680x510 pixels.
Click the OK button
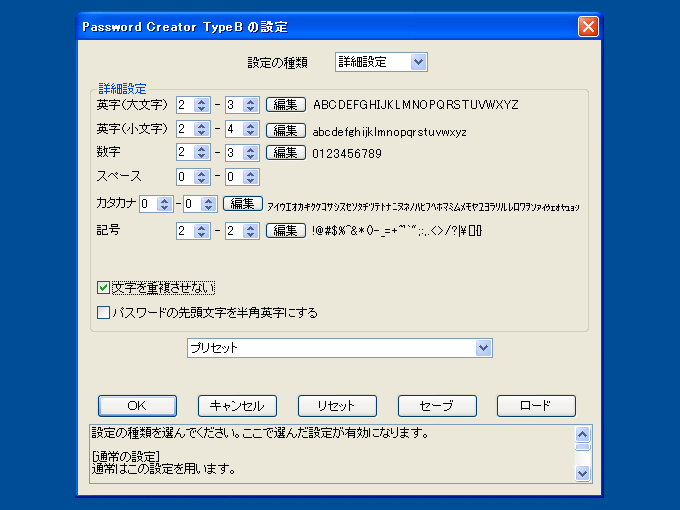click(137, 406)
